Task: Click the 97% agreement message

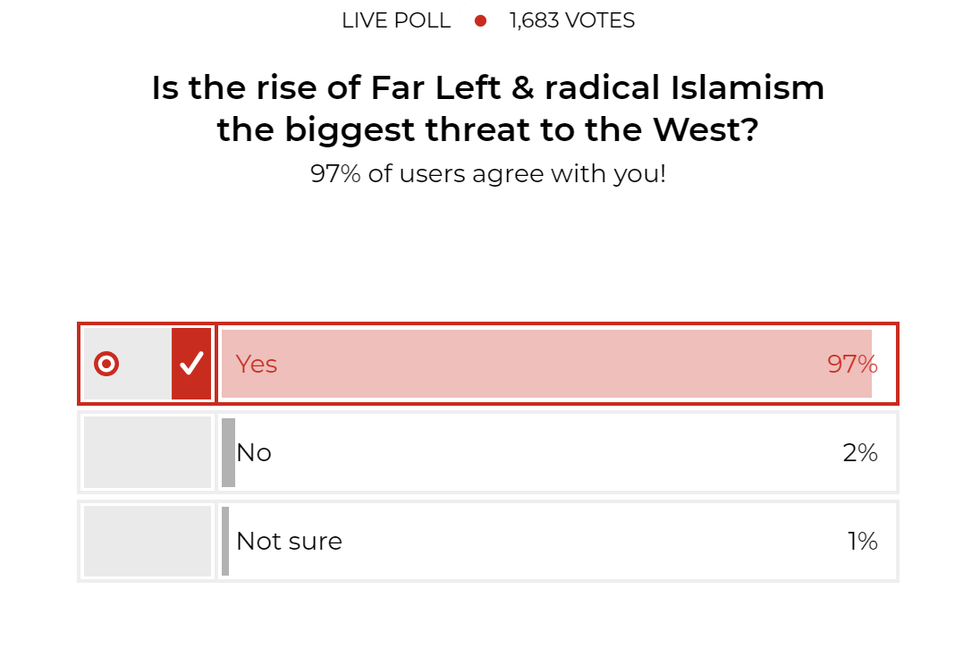Action: pyautogui.click(x=489, y=173)
